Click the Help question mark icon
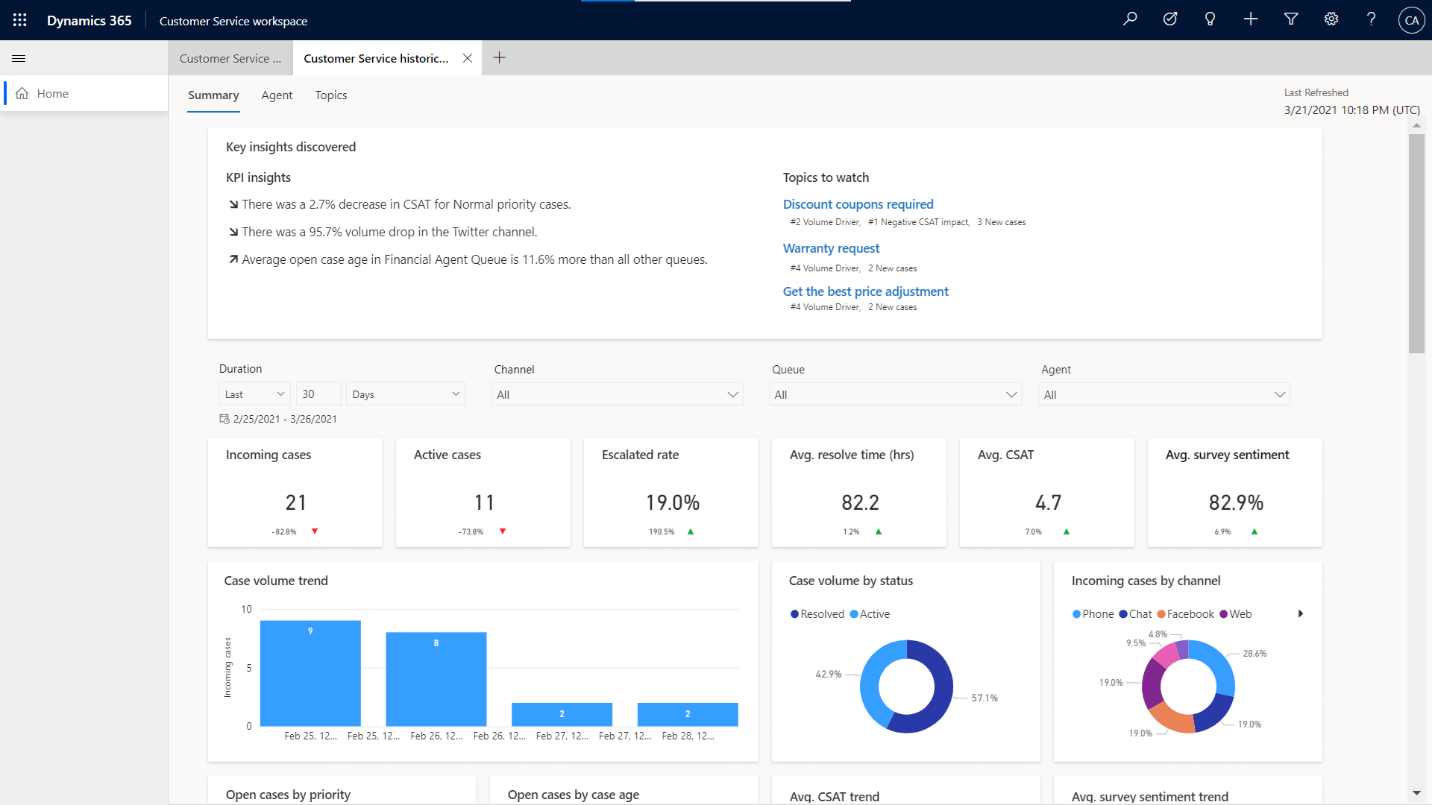This screenshot has height=805, width=1432. (1371, 19)
